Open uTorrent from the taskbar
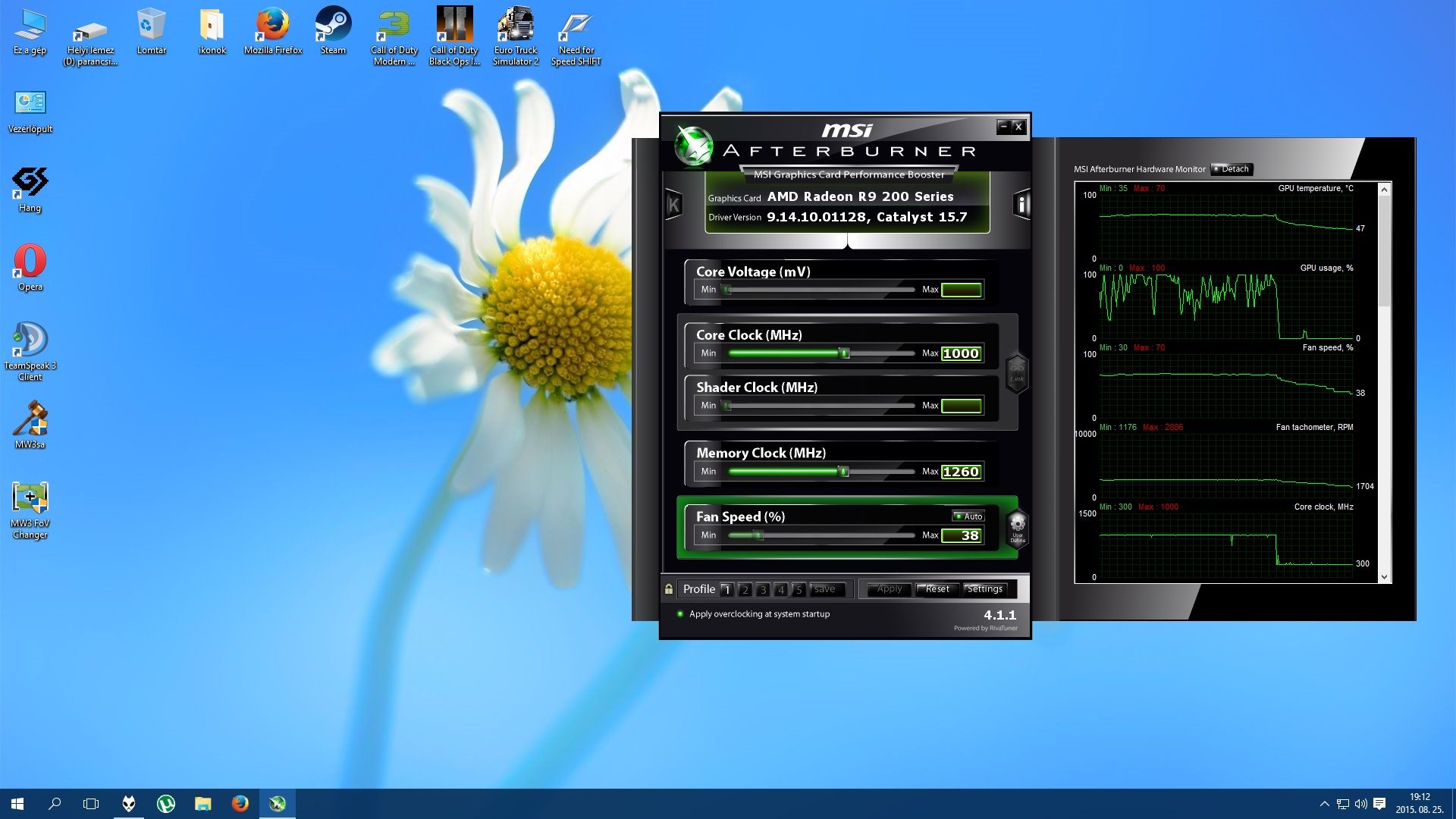Viewport: 1456px width, 819px height. point(166,804)
